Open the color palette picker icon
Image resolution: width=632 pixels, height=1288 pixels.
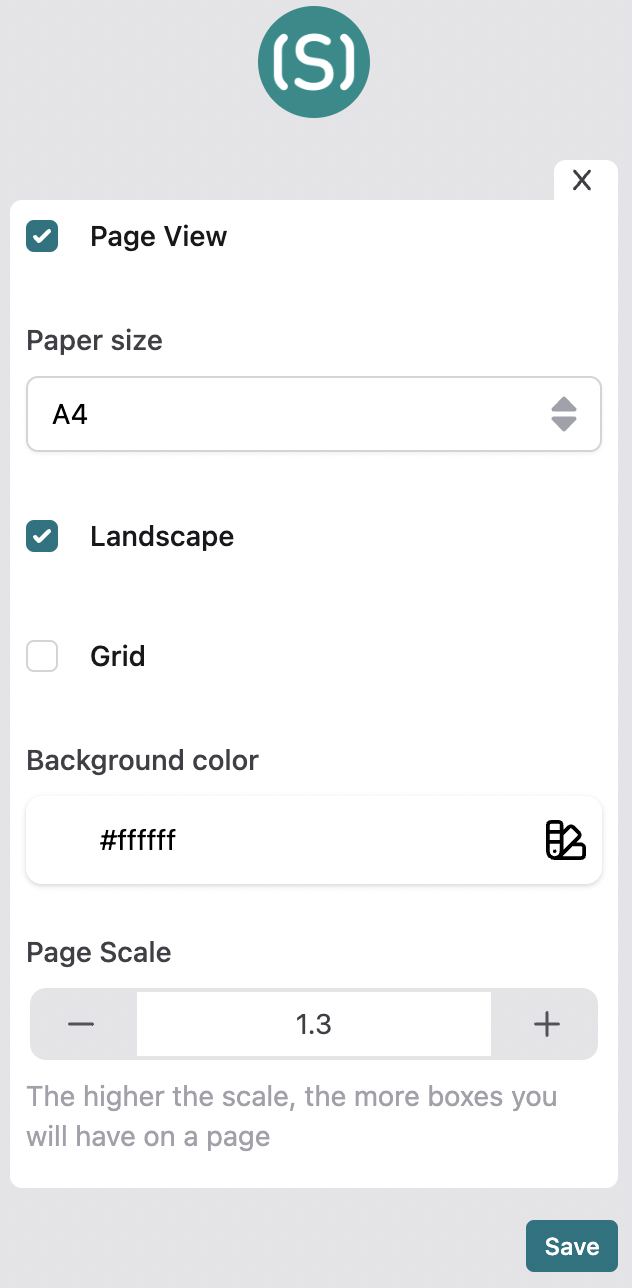click(x=565, y=840)
